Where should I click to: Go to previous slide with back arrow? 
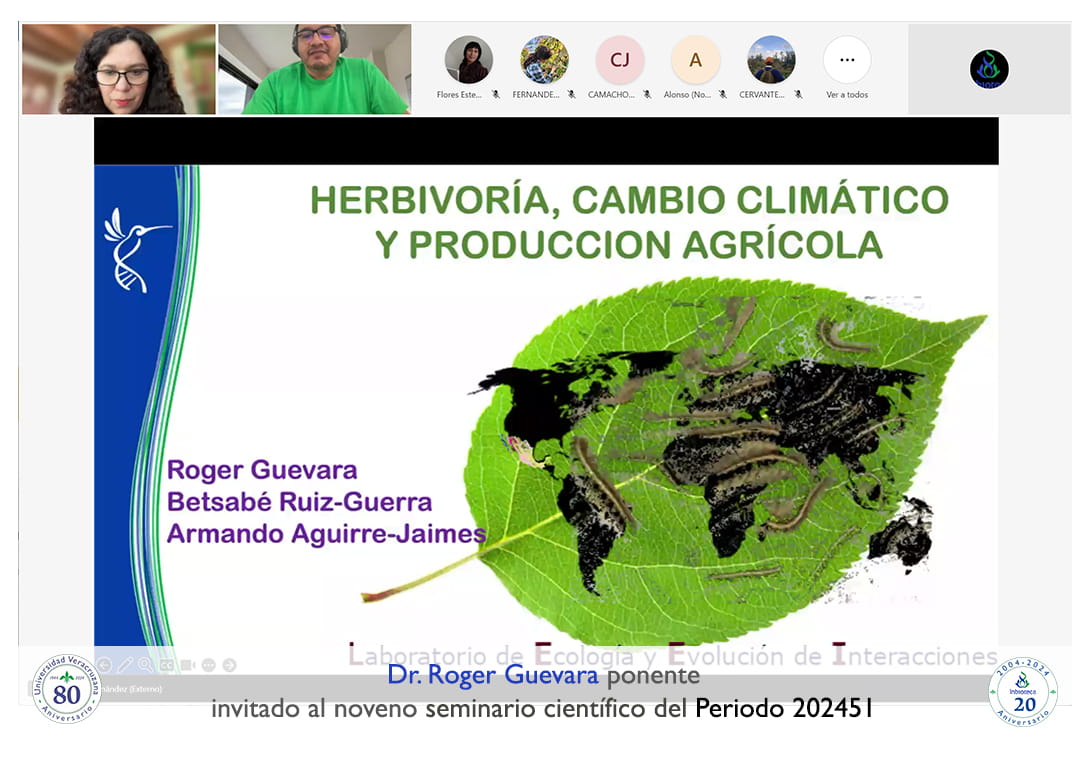(104, 665)
